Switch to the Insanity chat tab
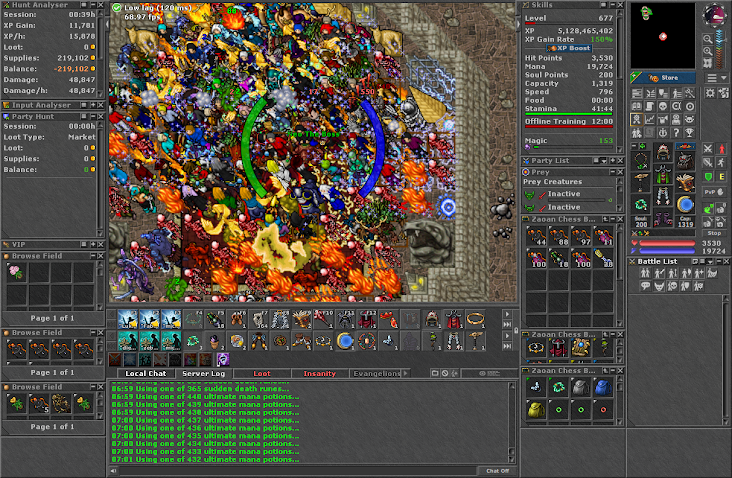The image size is (732, 478). (x=320, y=373)
